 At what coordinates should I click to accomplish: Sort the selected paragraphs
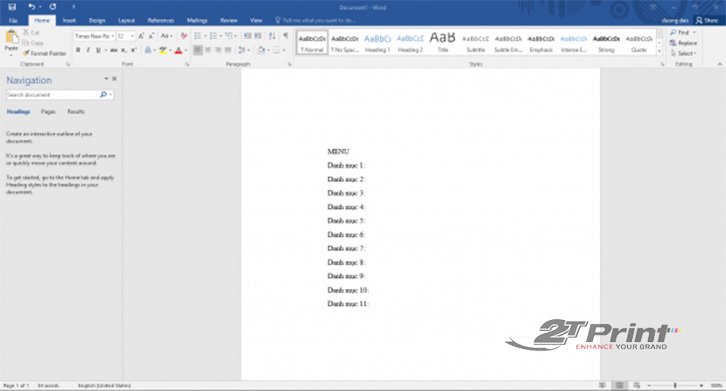272,36
